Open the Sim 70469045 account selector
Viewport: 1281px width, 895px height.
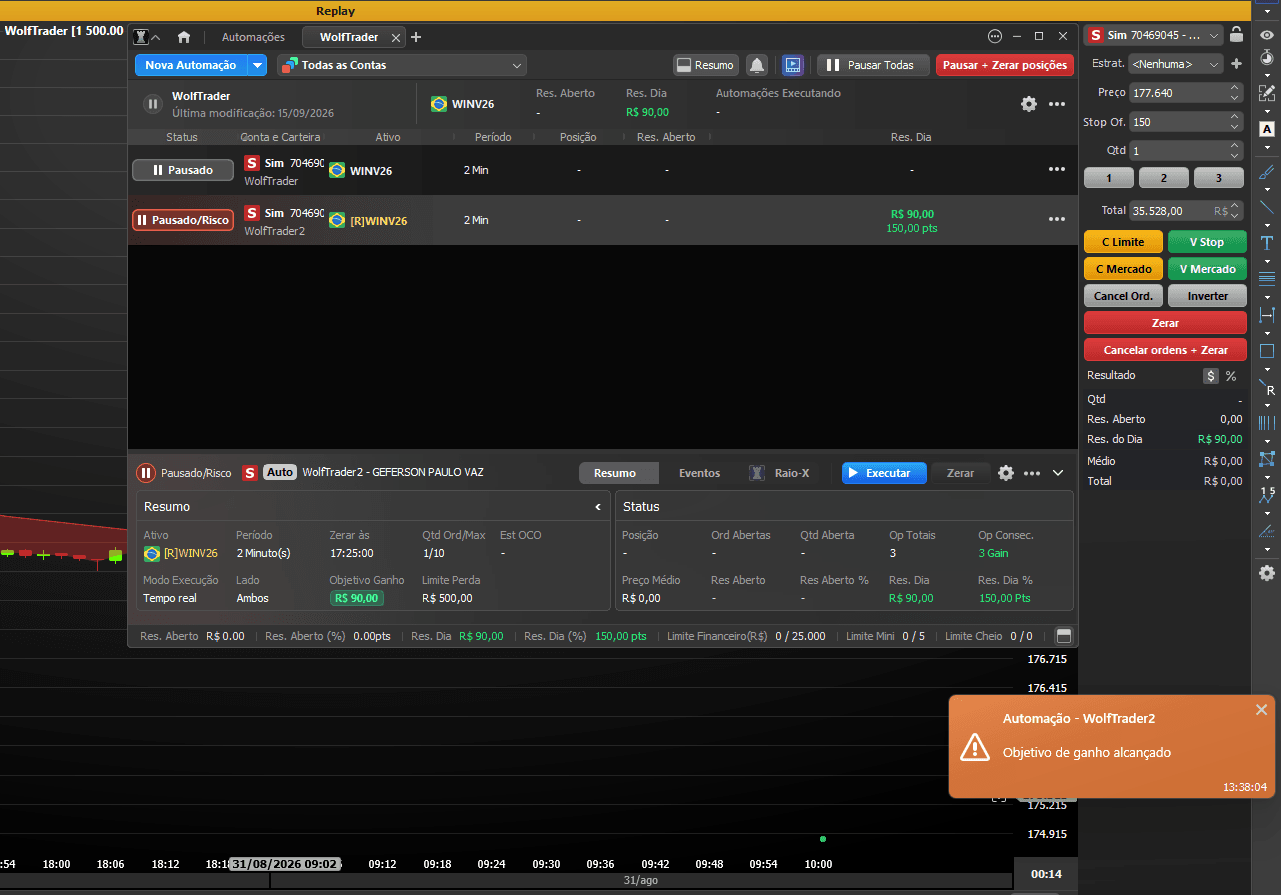[1155, 35]
